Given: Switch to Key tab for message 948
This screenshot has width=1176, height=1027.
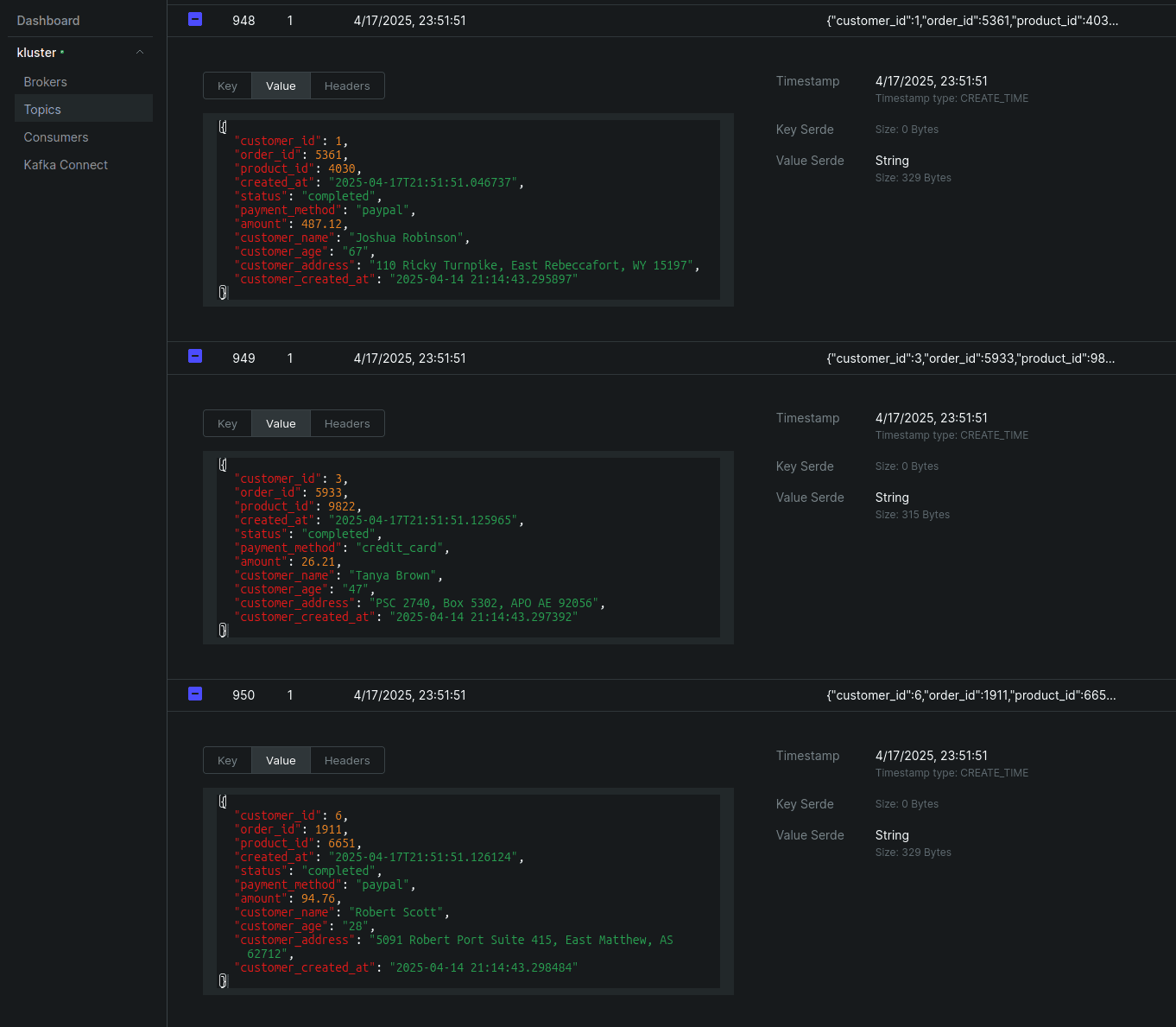Looking at the screenshot, I should pyautogui.click(x=227, y=86).
